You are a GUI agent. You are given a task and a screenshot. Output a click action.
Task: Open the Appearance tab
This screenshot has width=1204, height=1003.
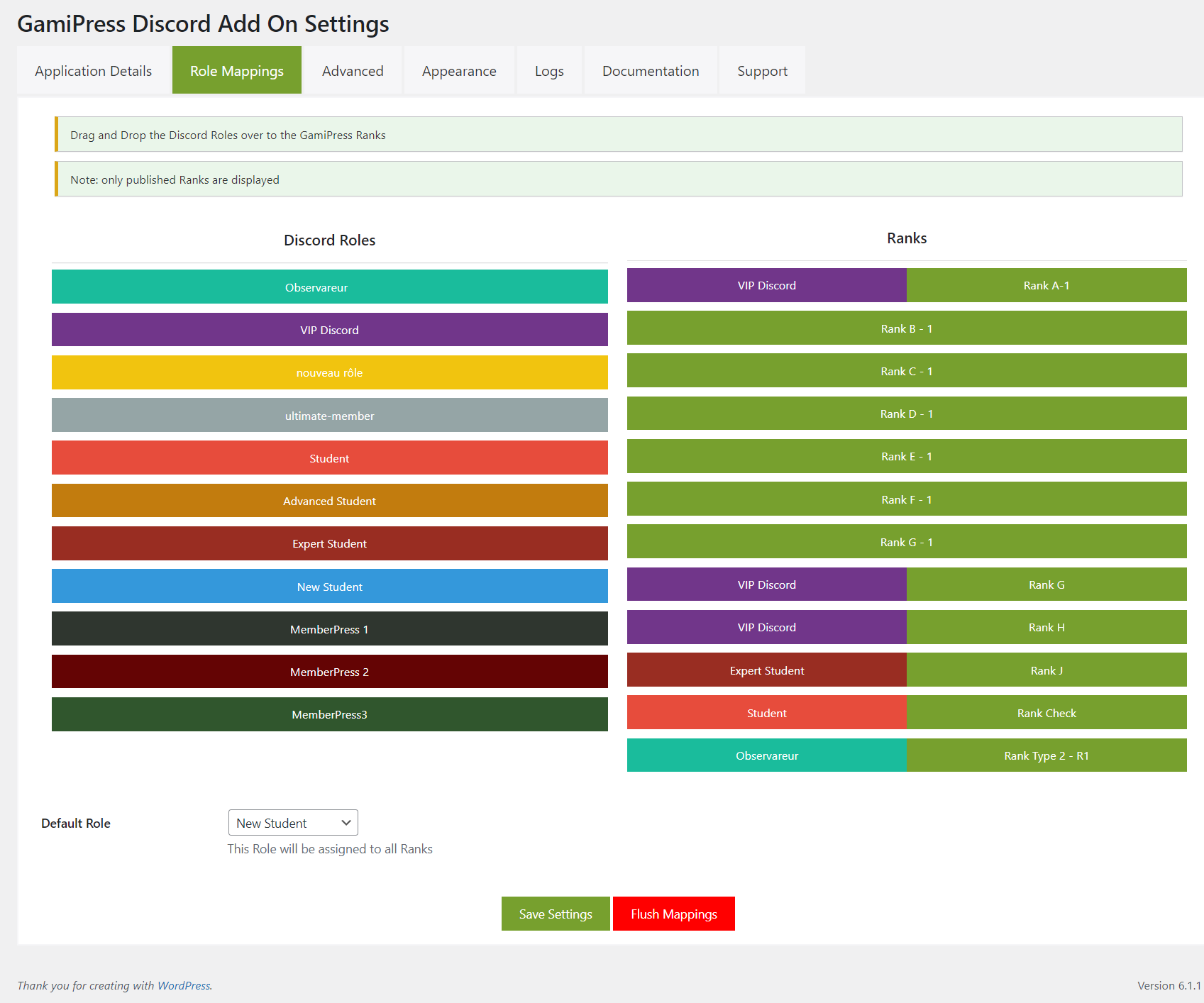tap(459, 71)
